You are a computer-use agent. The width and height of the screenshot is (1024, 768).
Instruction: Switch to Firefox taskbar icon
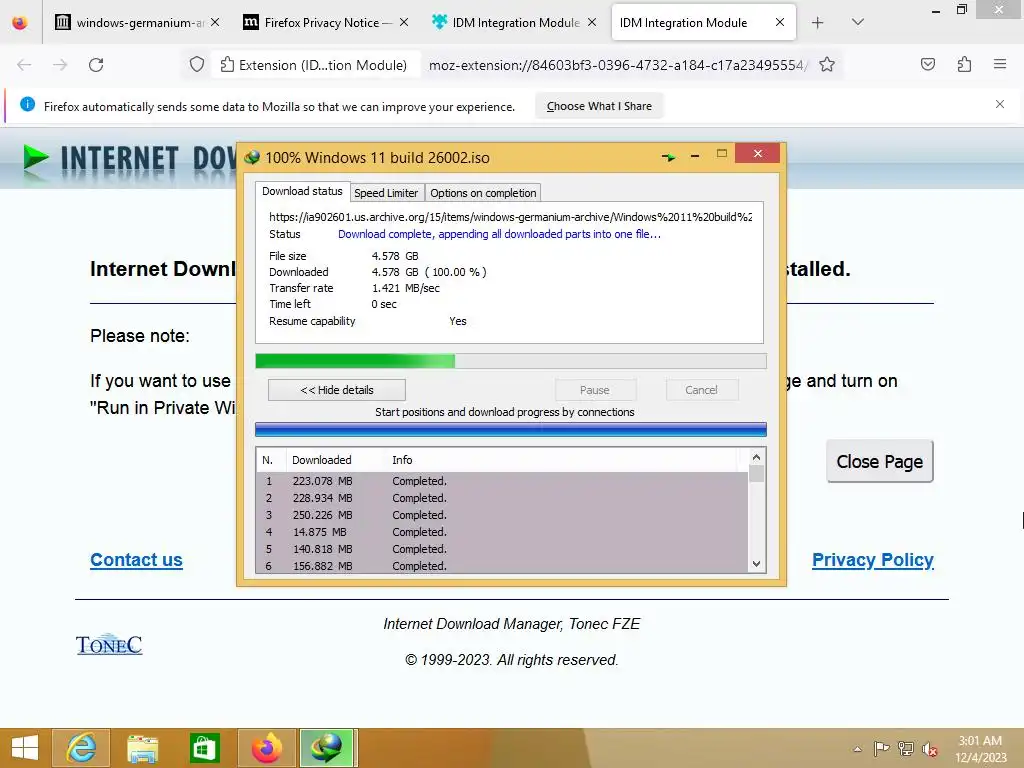pyautogui.click(x=266, y=748)
